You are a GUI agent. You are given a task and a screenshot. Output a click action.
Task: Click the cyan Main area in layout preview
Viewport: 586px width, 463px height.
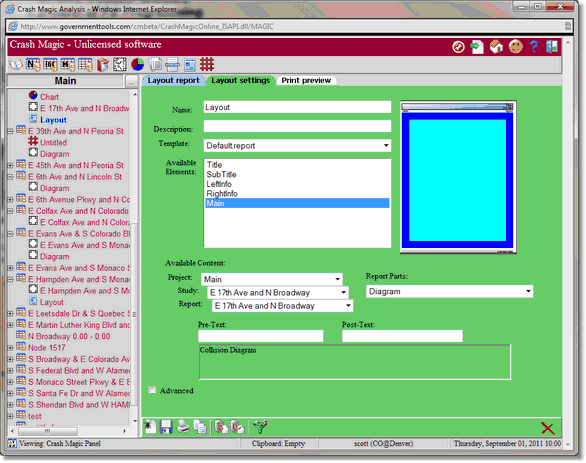[x=457, y=180]
